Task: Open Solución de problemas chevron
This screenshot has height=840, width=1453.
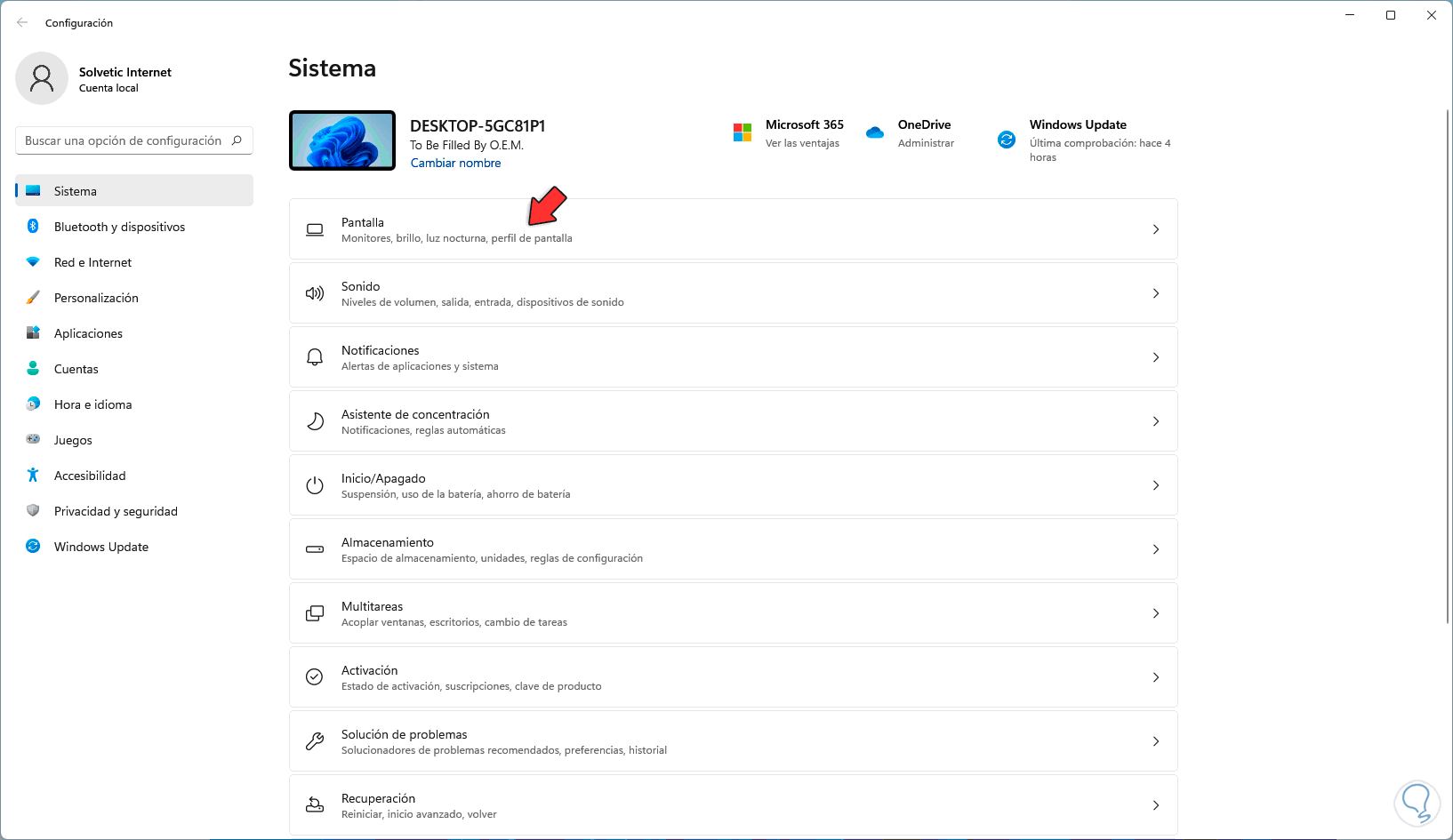Action: (x=1156, y=741)
